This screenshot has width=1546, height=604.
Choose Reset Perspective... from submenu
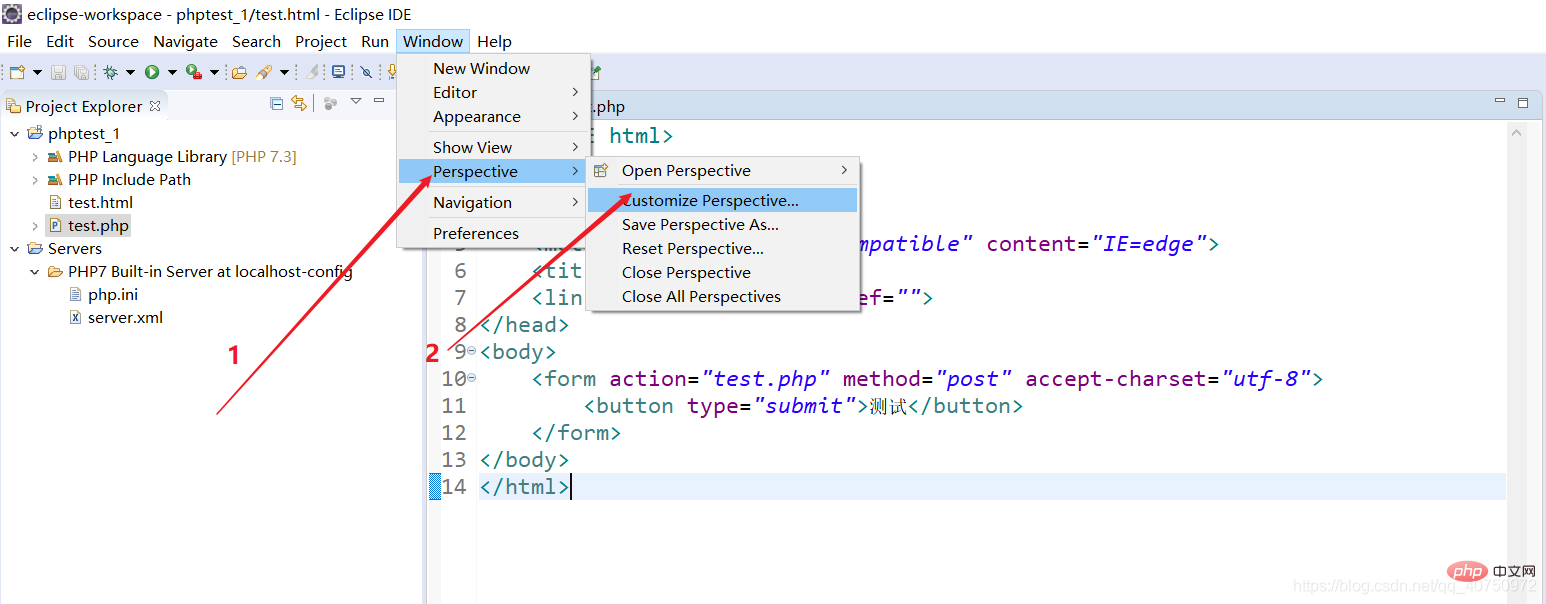(692, 248)
